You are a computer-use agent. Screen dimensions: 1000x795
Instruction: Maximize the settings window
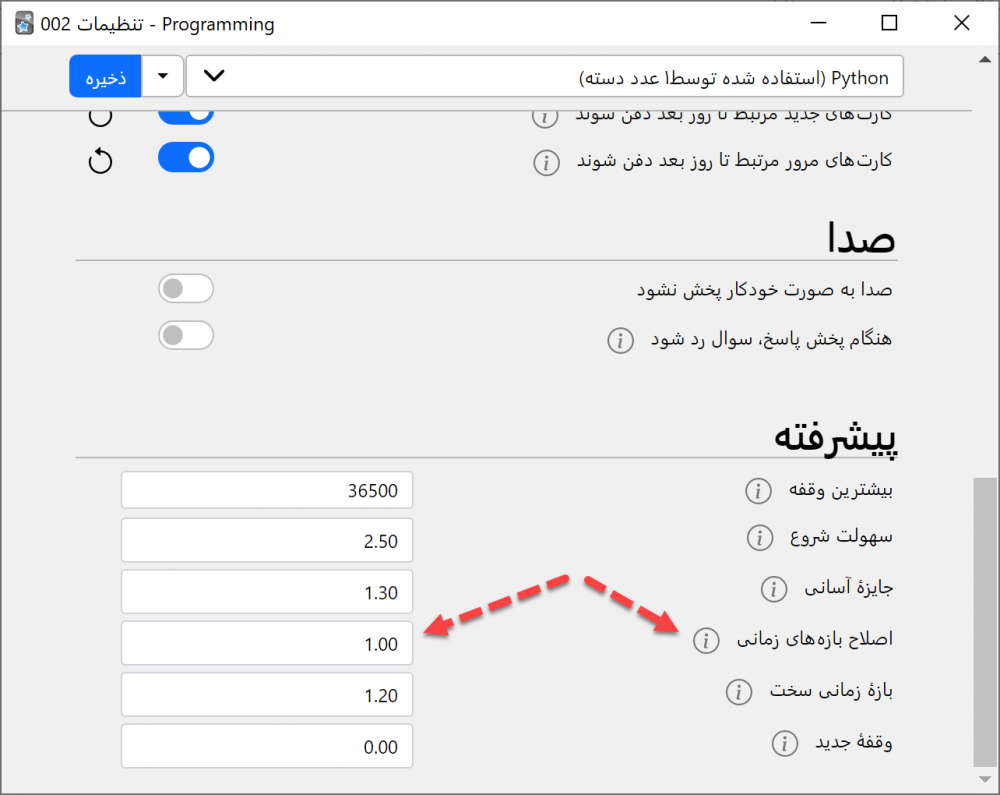coord(889,23)
